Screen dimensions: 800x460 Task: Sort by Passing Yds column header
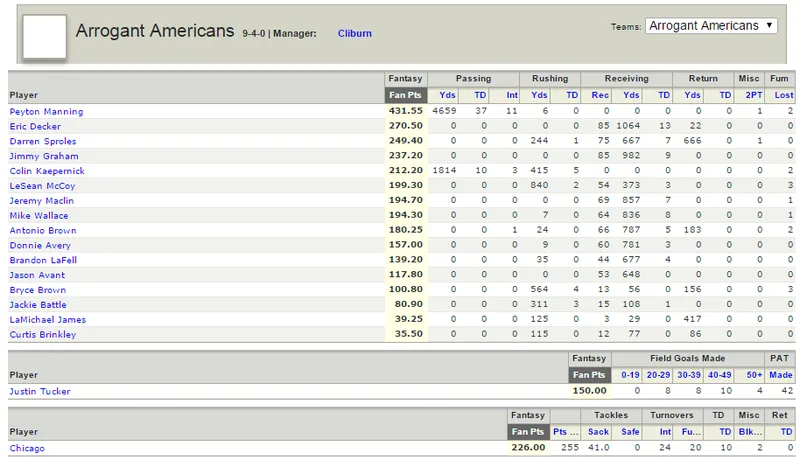coord(447,95)
